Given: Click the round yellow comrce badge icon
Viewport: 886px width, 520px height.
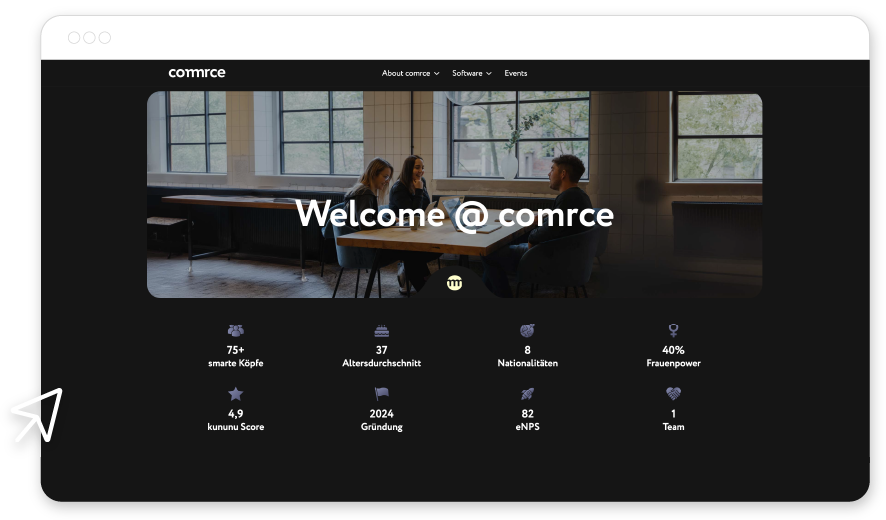Looking at the screenshot, I should pos(454,283).
